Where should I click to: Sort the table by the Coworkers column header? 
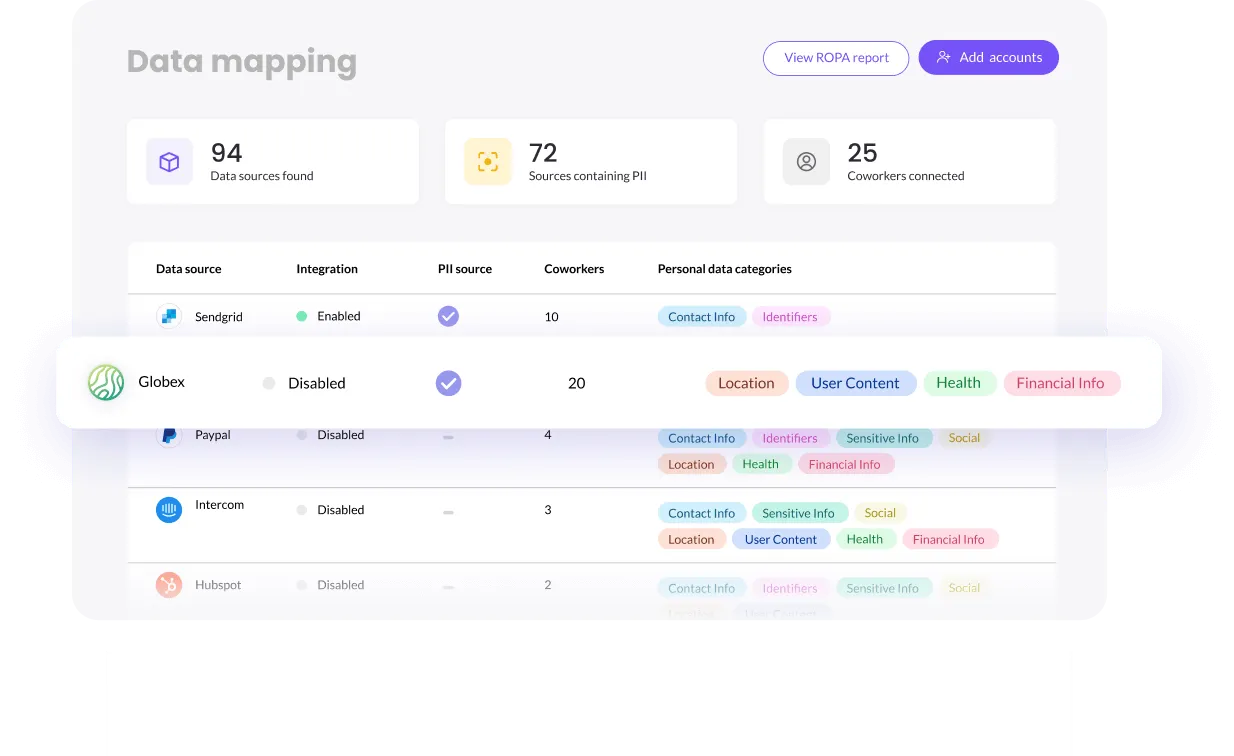(573, 268)
